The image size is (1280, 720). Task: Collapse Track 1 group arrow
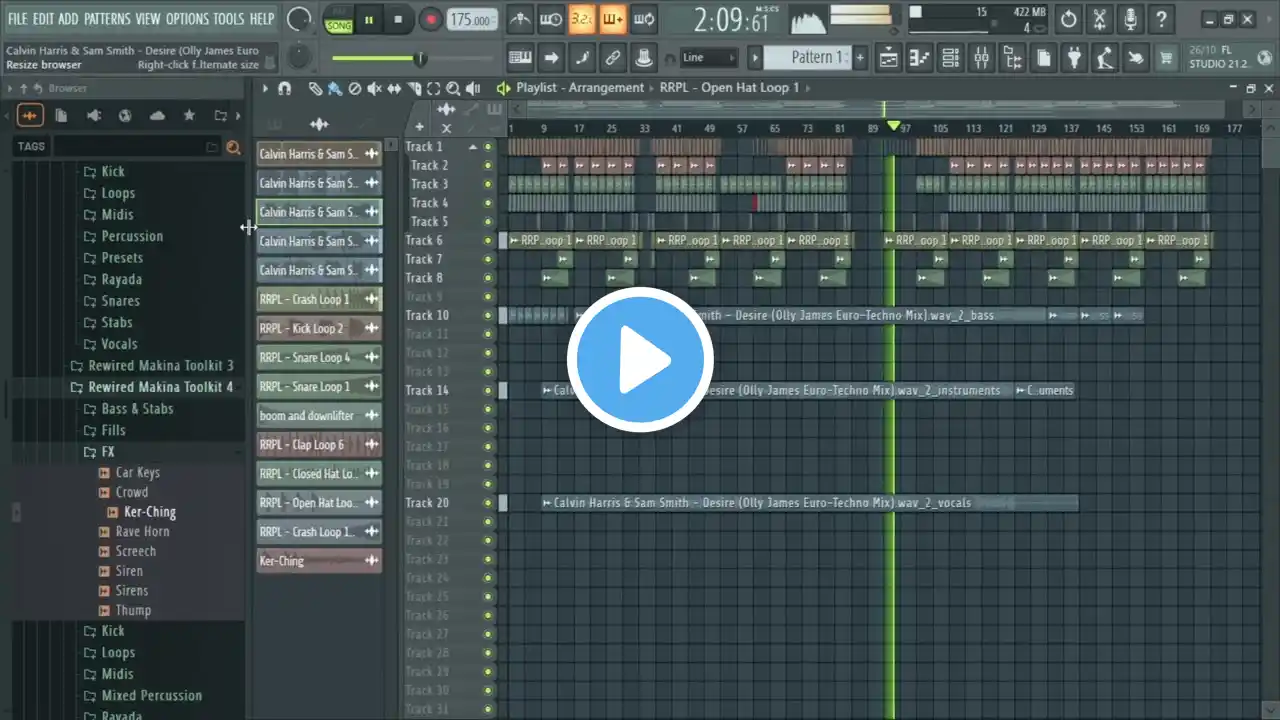[473, 147]
